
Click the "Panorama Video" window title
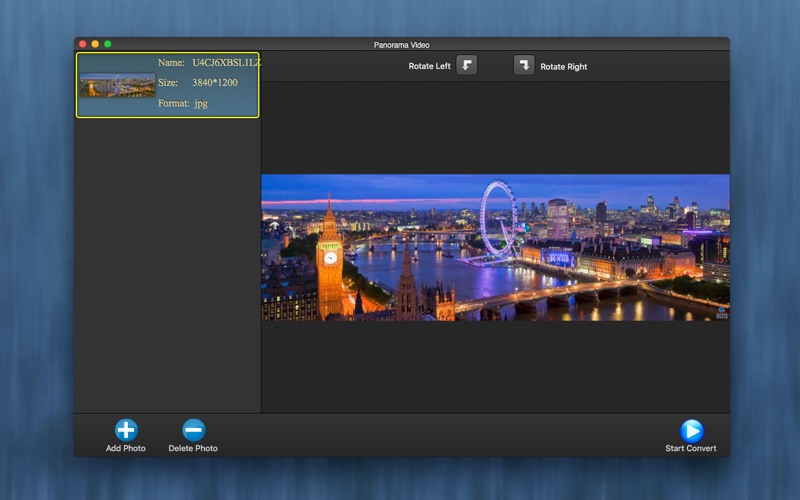pyautogui.click(x=402, y=44)
